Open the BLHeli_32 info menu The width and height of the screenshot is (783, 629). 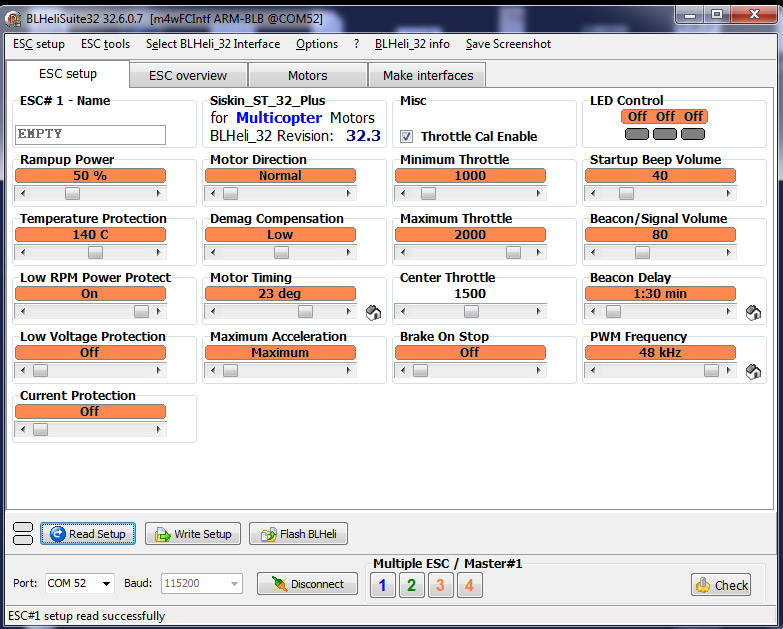pos(412,44)
